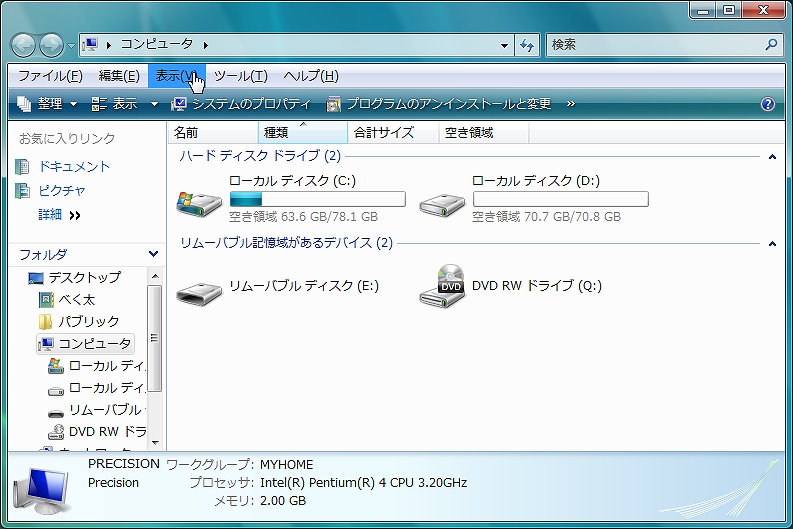Open Local Disk (D:) drive icon
The width and height of the screenshot is (793, 529).
[441, 203]
